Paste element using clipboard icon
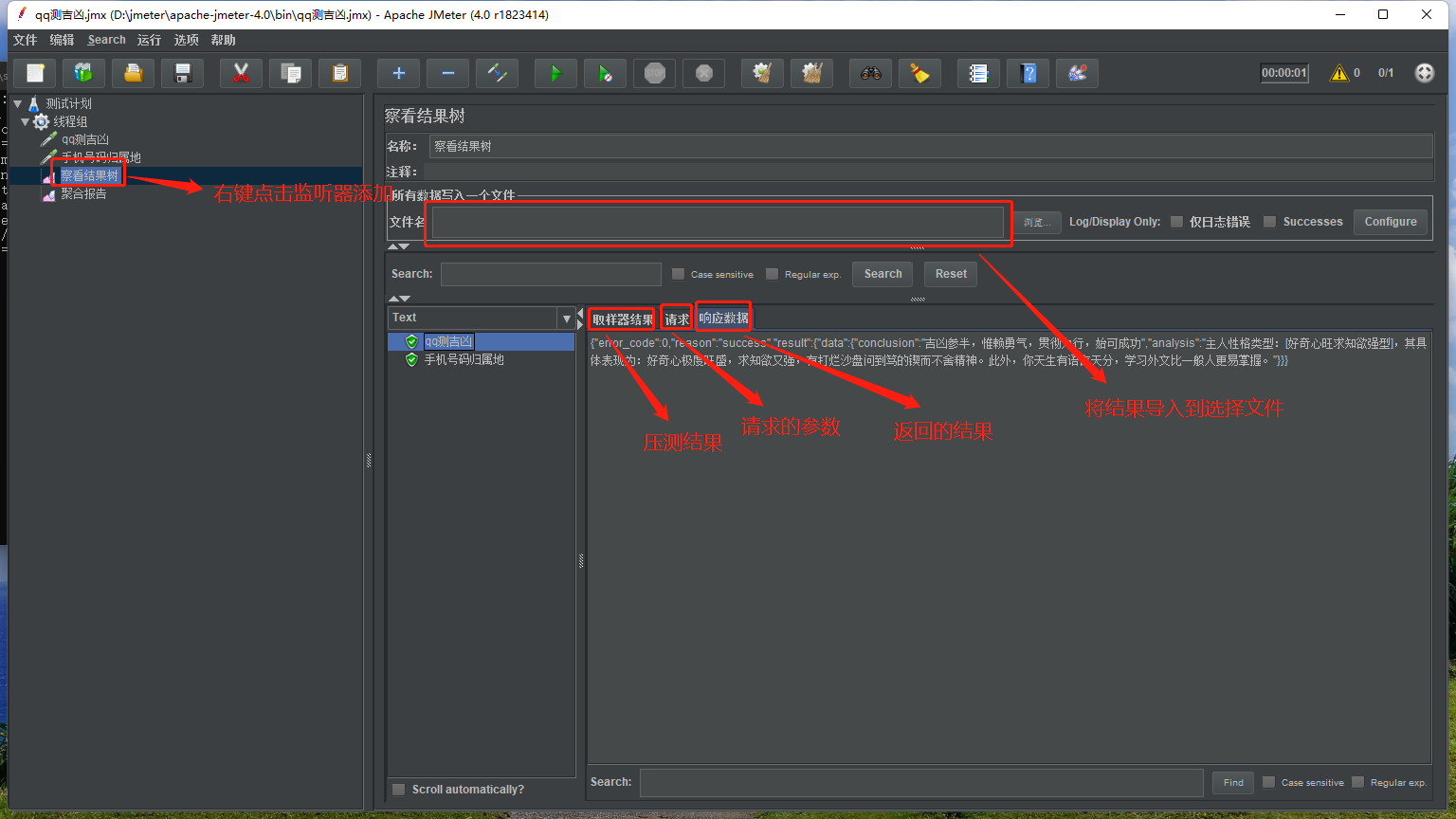 point(339,73)
